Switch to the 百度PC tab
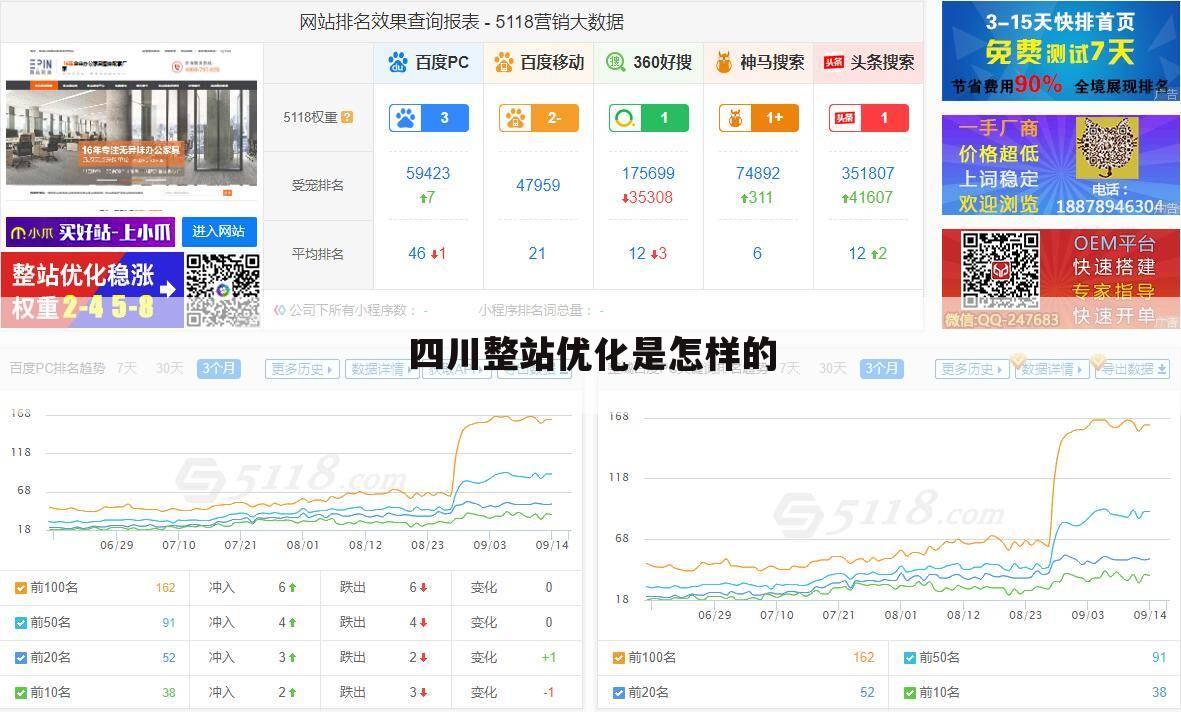 click(428, 63)
